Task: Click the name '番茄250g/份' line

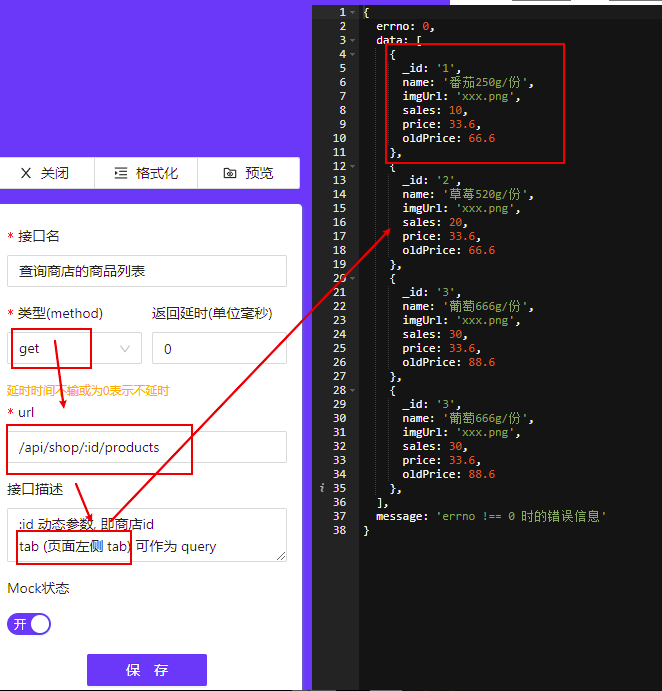Action: coord(468,82)
